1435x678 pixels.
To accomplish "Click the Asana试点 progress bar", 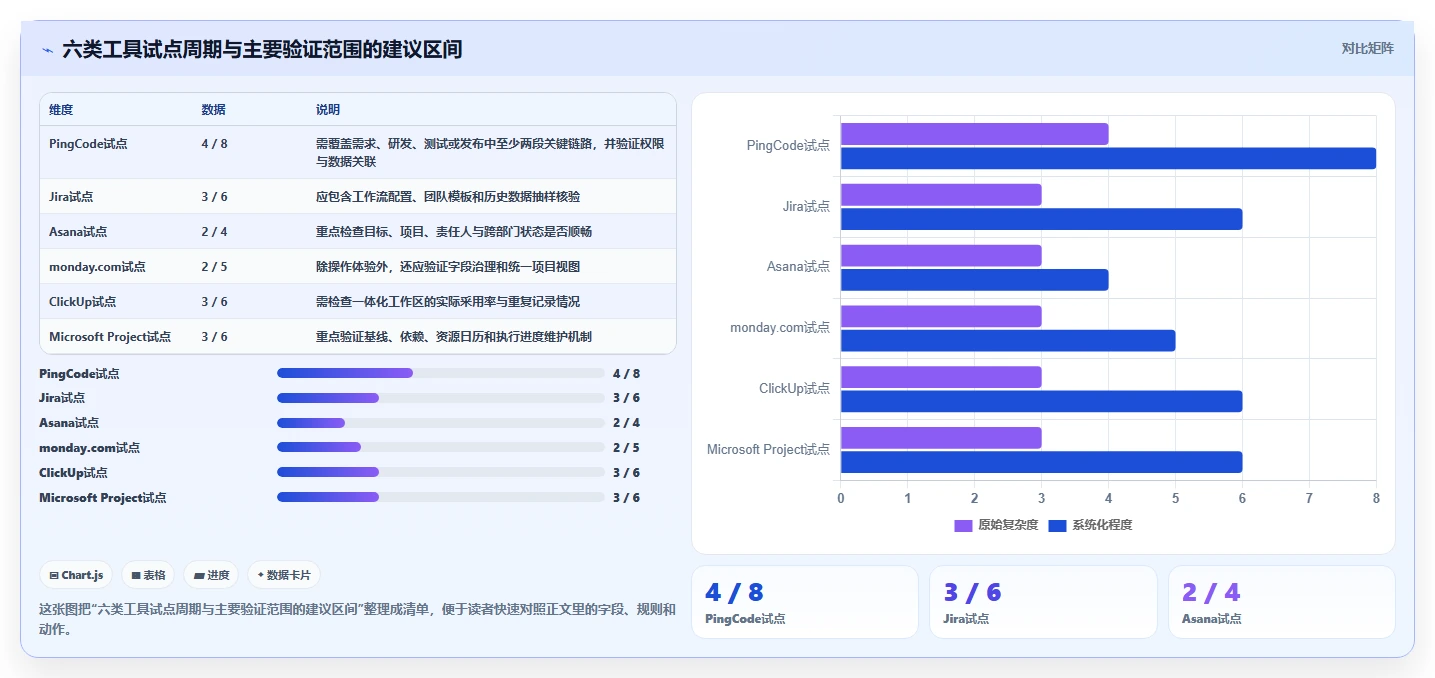I will coord(441,423).
